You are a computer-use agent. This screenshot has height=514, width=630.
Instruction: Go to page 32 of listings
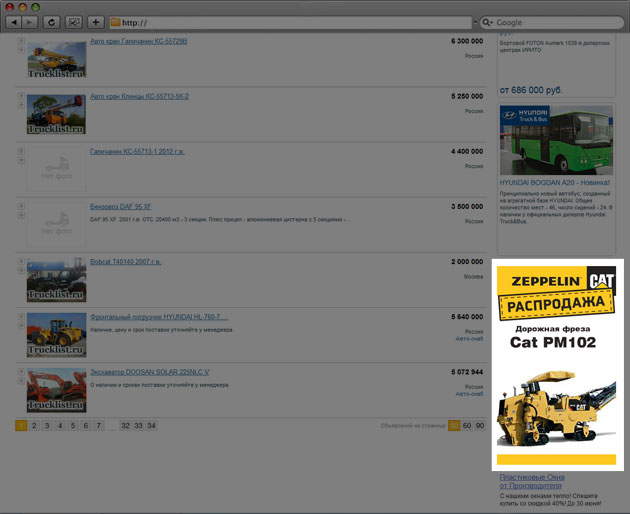[x=125, y=426]
